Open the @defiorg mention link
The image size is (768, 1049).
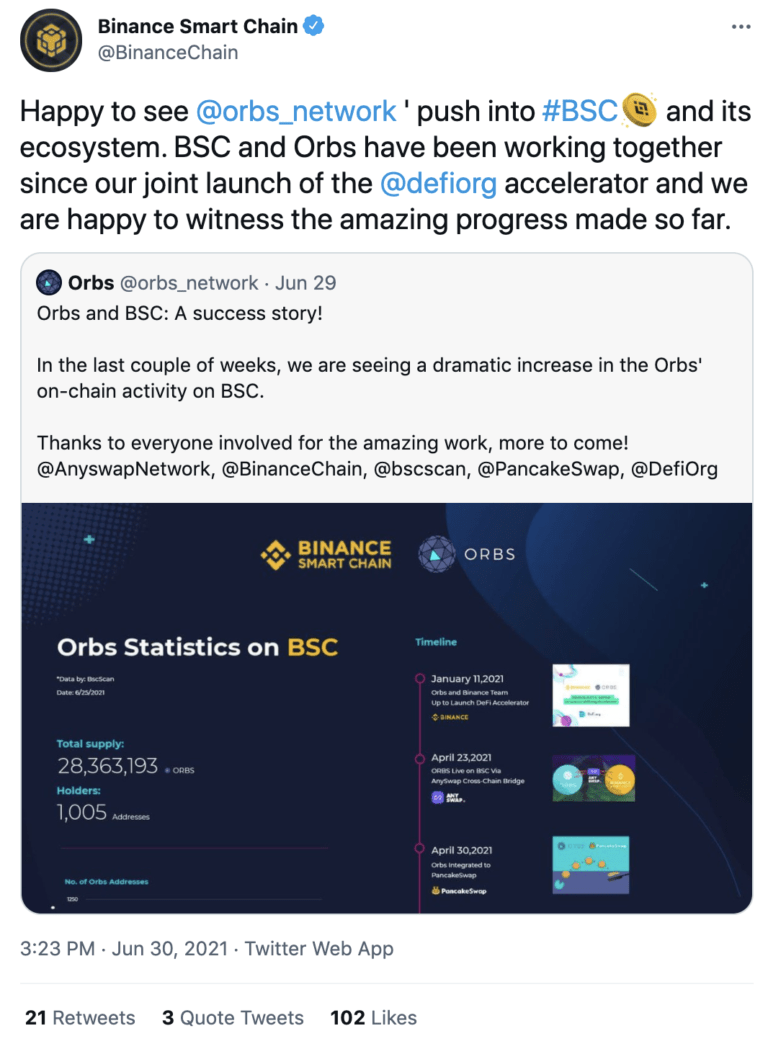click(438, 183)
